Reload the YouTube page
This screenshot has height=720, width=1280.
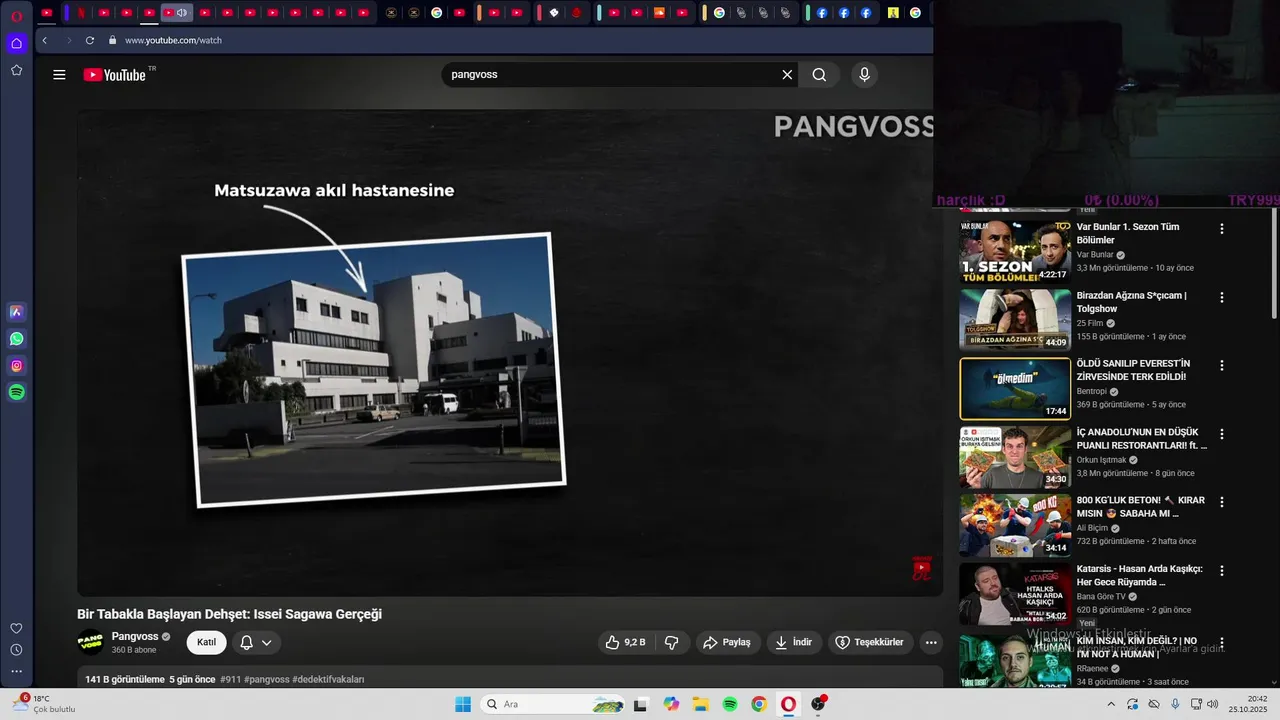click(90, 40)
